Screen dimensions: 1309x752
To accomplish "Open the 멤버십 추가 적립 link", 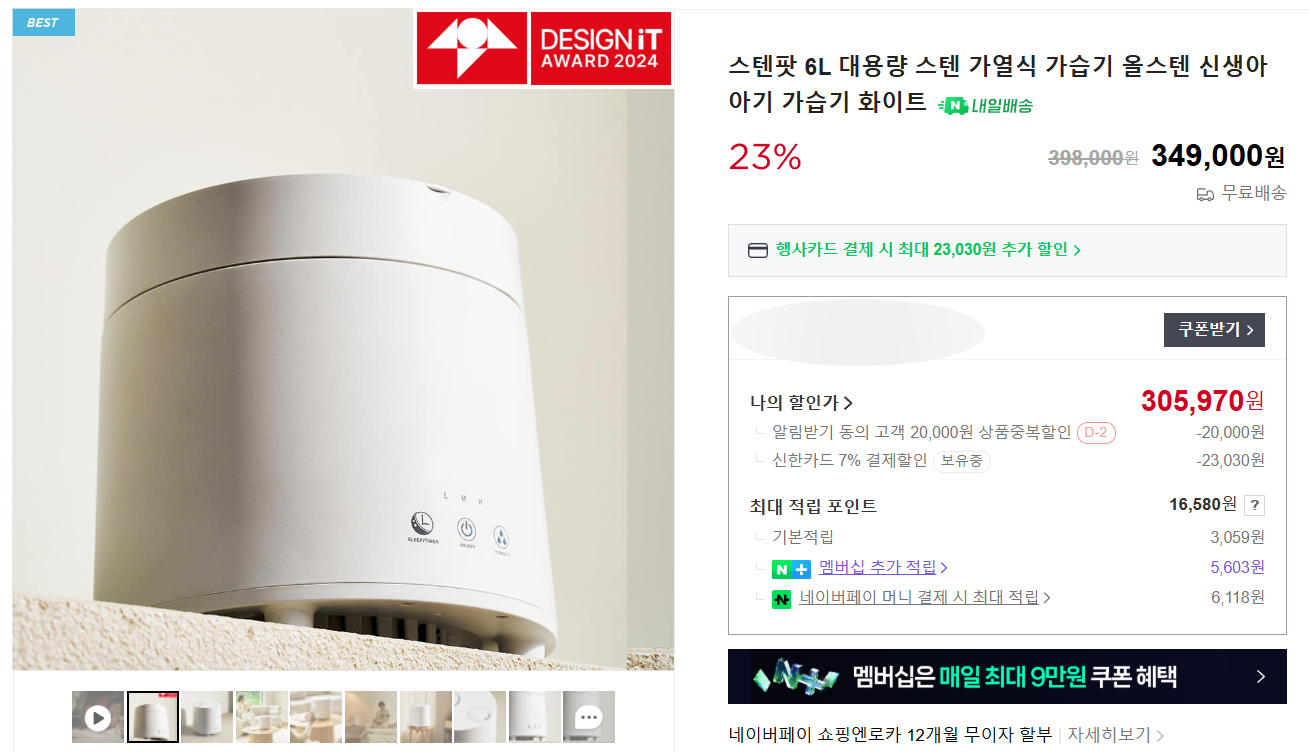I will [883, 567].
